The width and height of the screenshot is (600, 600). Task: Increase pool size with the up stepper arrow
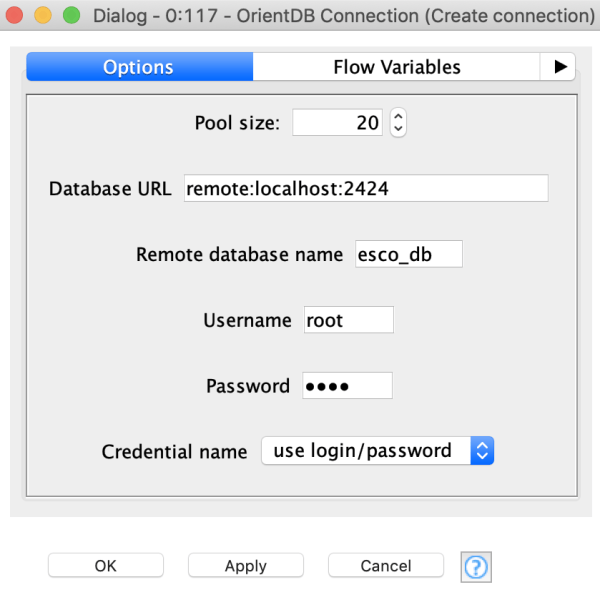pos(398,116)
